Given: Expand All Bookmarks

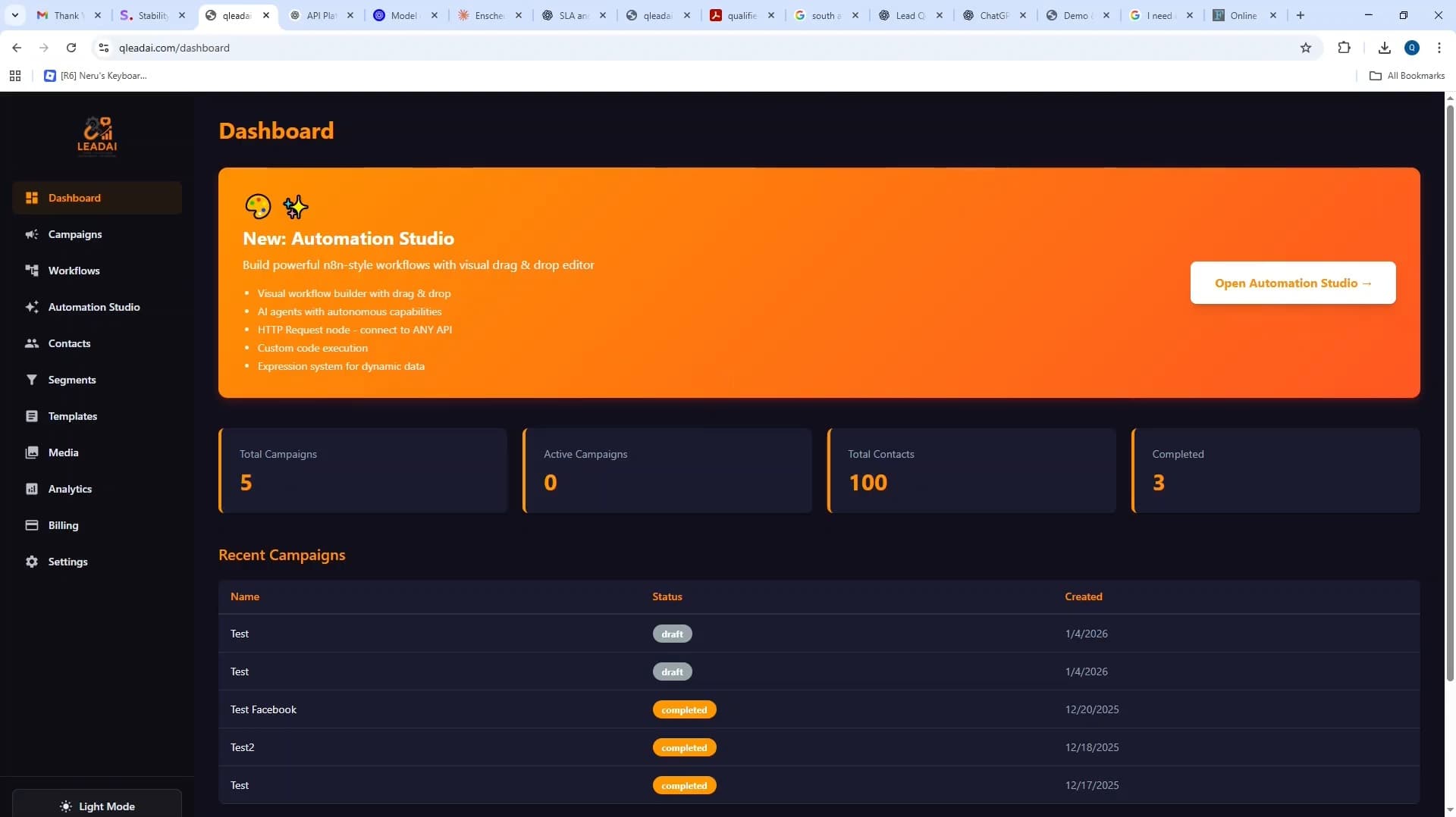Looking at the screenshot, I should (1407, 75).
